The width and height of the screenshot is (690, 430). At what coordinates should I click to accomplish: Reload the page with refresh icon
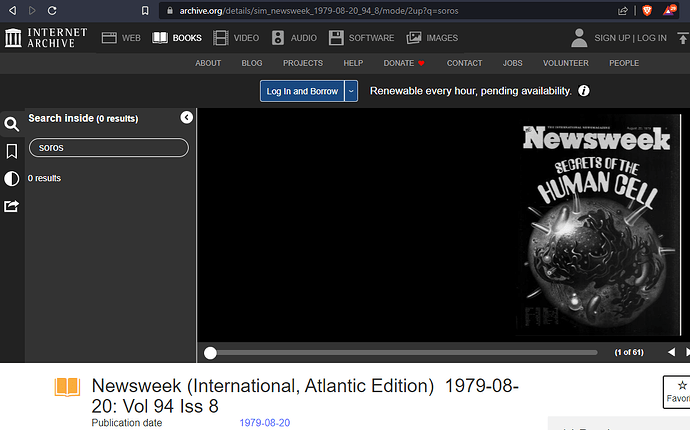click(52, 11)
